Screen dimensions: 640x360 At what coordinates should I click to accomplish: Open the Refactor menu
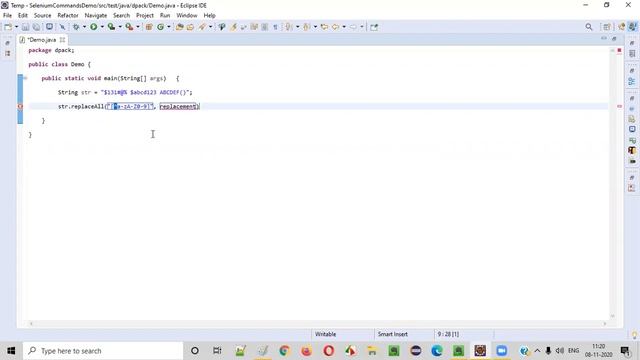coord(68,16)
